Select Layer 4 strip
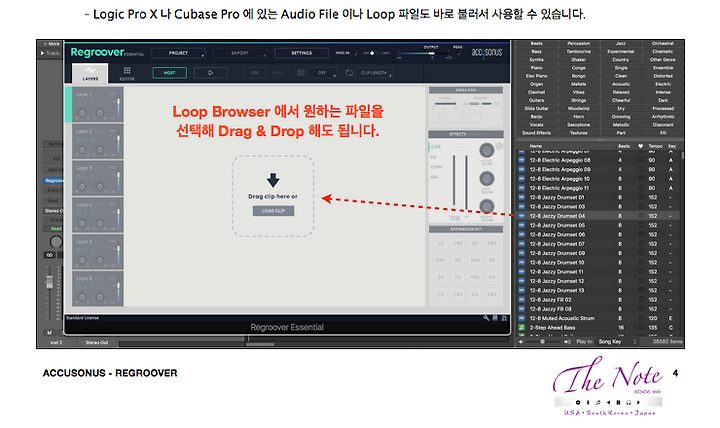This screenshot has width=720, height=428. (97, 214)
